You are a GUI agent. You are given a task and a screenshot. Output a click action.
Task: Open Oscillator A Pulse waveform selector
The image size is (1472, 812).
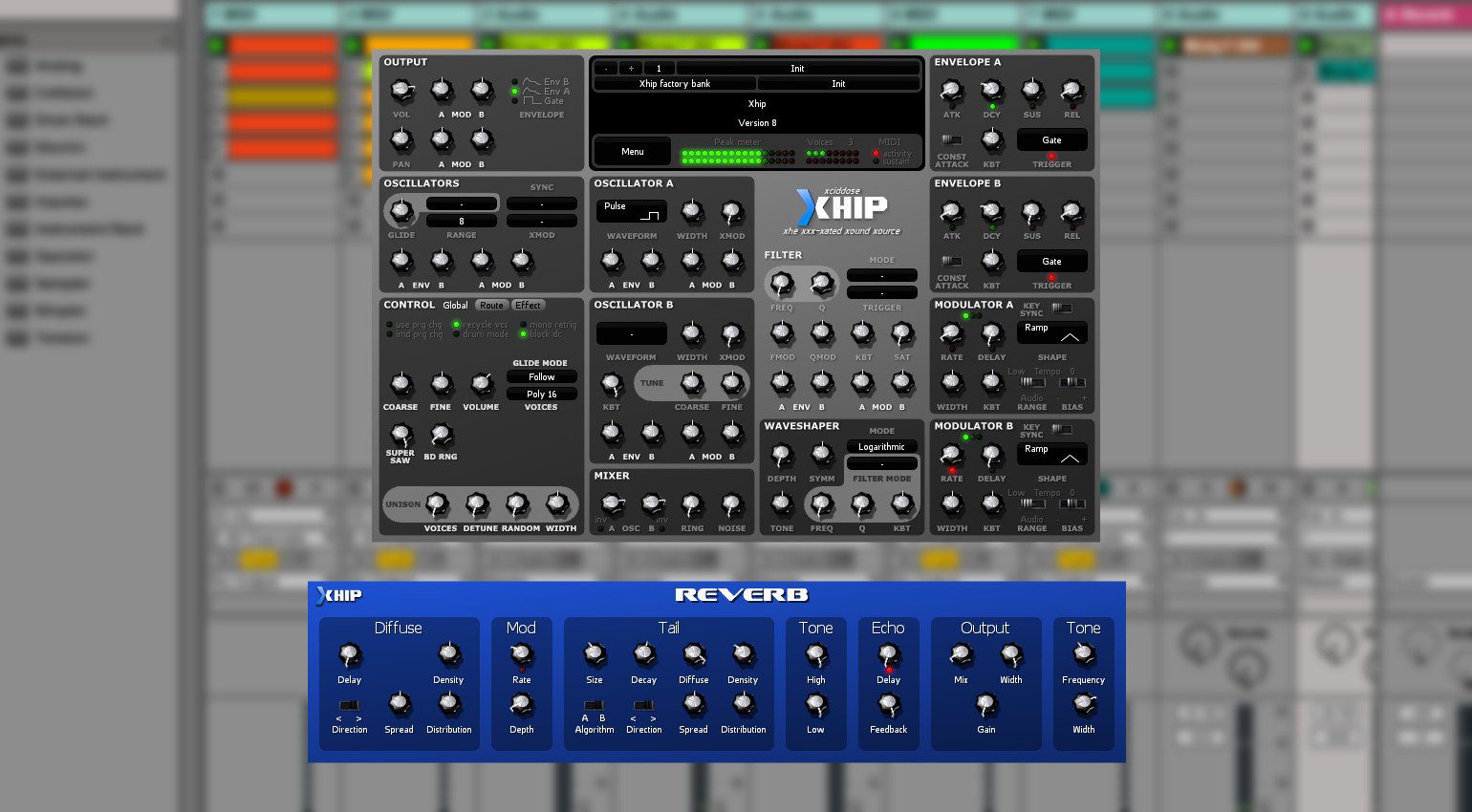(631, 210)
